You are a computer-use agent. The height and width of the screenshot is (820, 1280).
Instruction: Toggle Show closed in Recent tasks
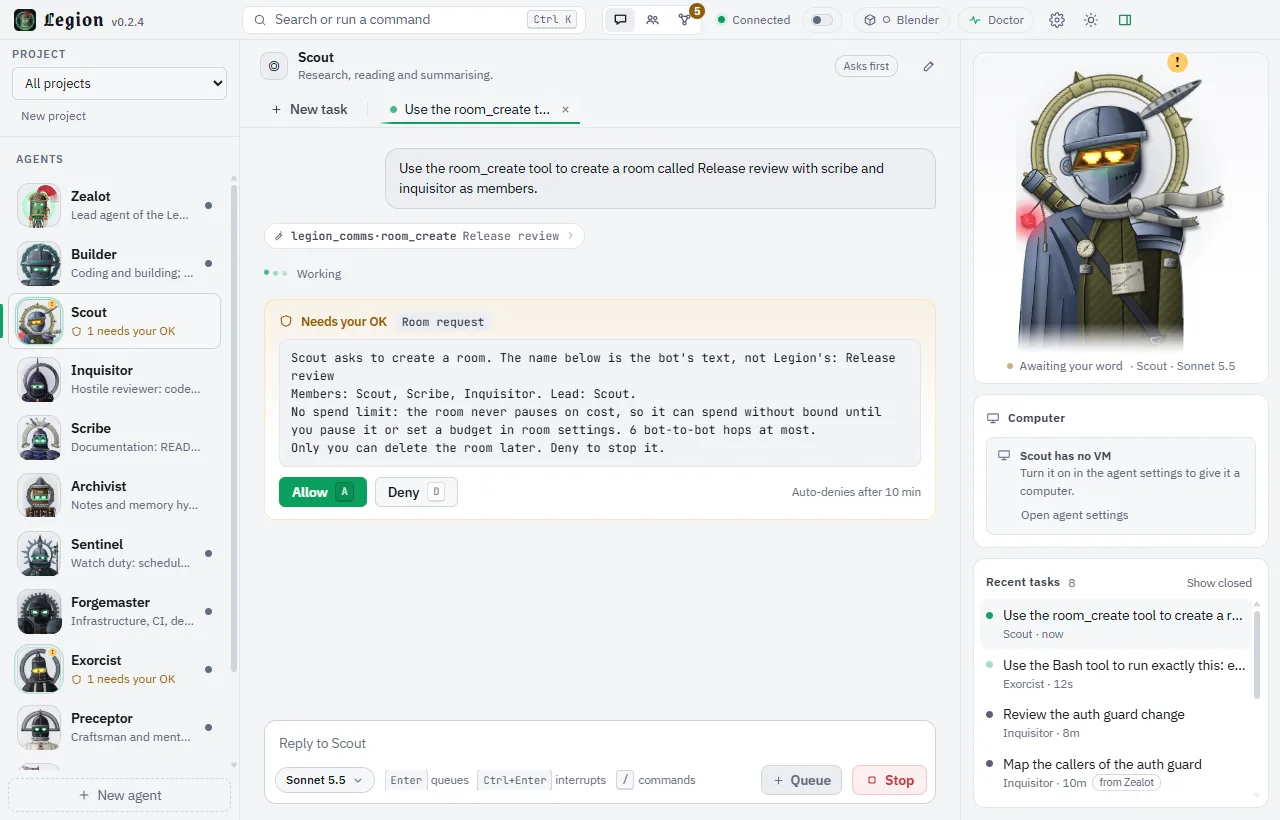pyautogui.click(x=1219, y=583)
